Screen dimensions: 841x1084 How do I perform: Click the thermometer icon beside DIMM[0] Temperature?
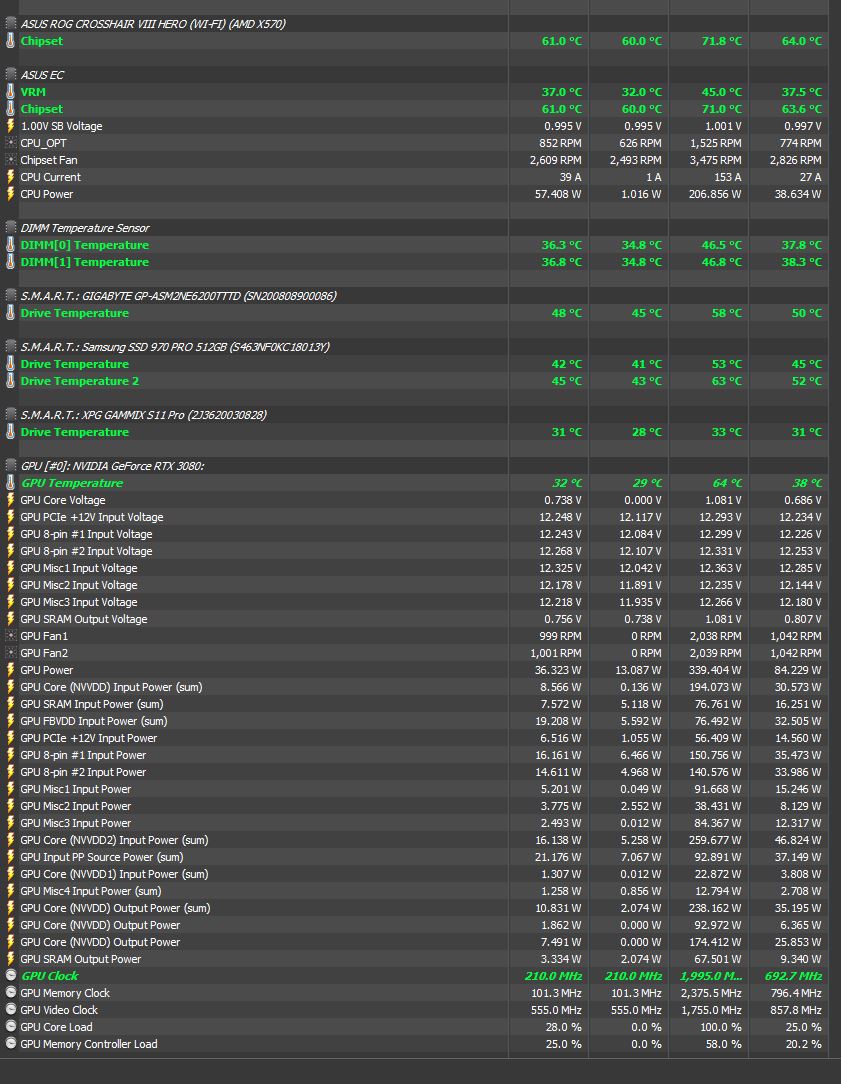click(10, 245)
